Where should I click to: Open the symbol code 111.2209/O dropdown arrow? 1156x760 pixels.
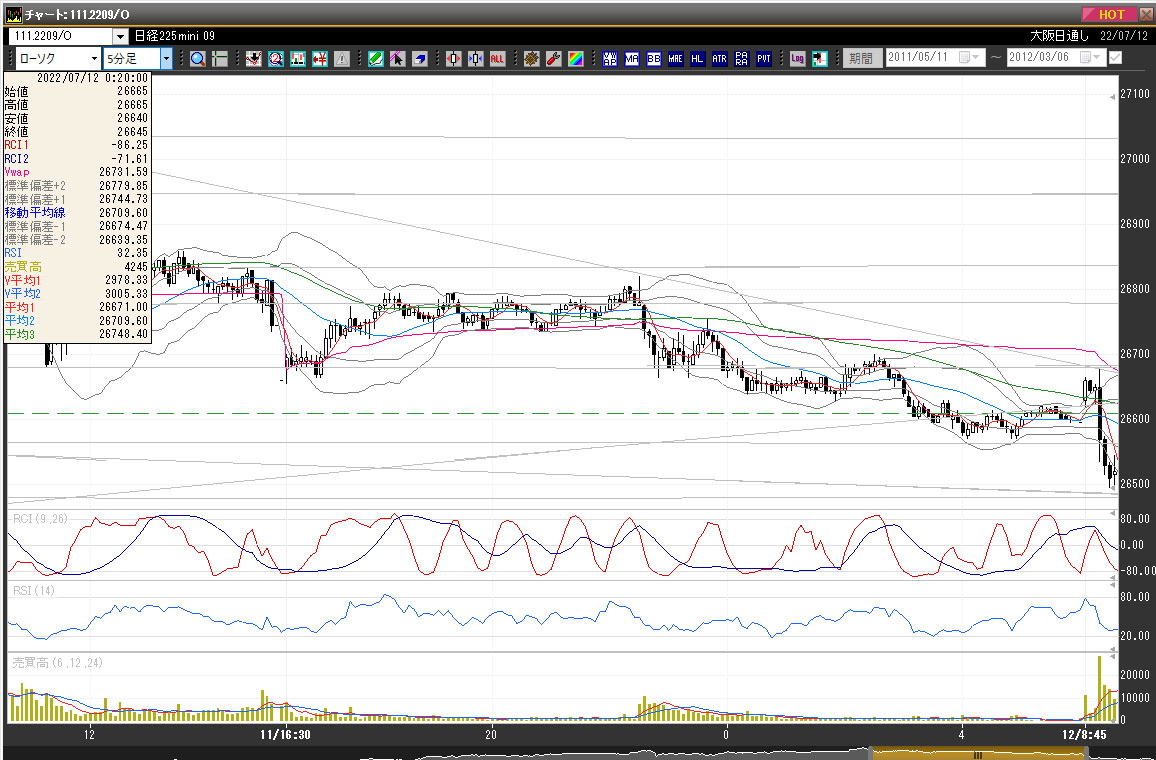121,35
